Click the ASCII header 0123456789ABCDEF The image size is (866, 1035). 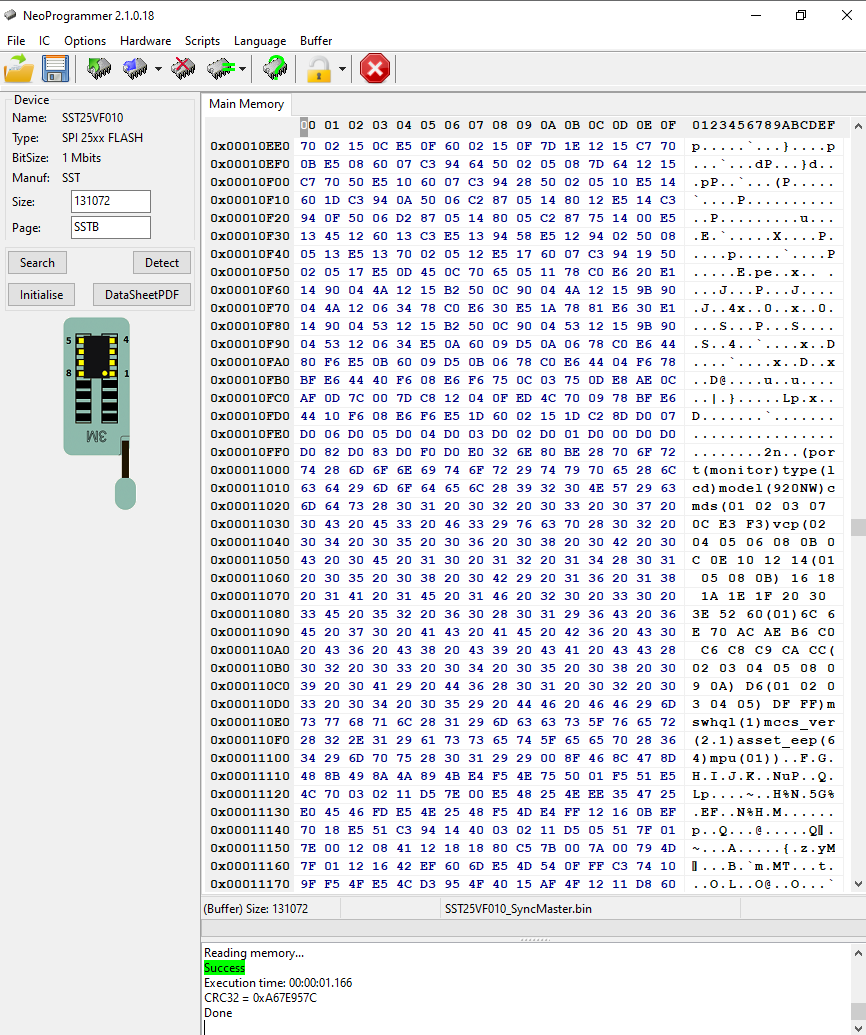click(764, 125)
